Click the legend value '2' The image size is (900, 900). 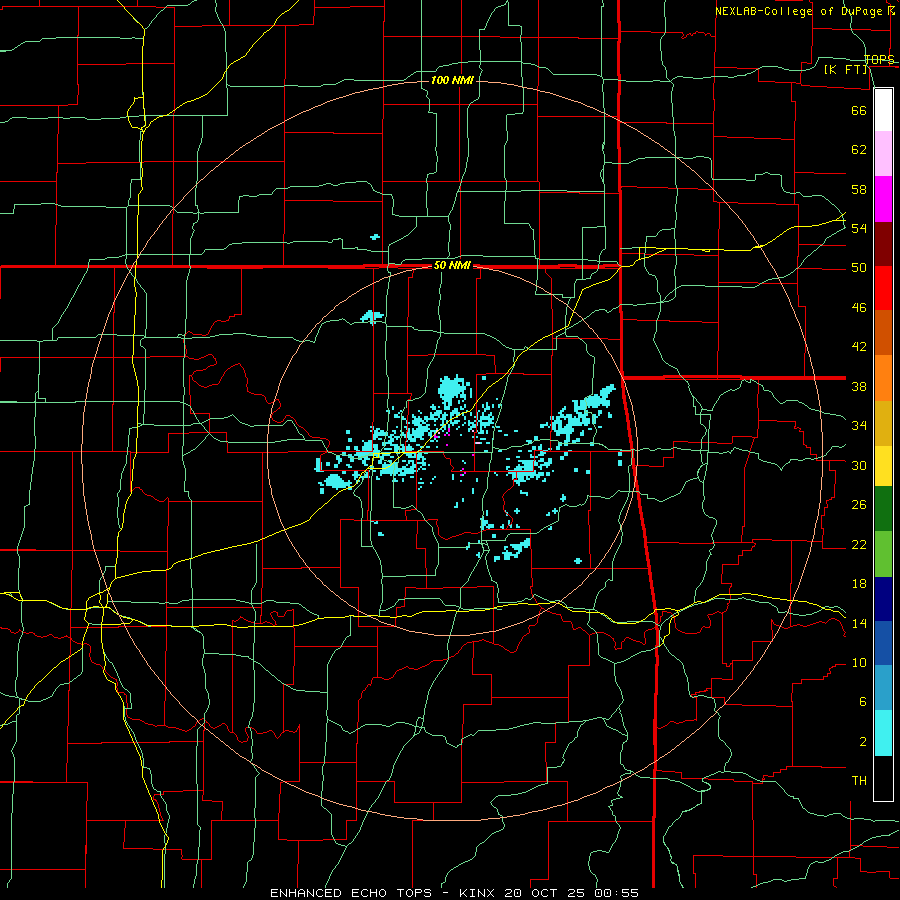862,742
